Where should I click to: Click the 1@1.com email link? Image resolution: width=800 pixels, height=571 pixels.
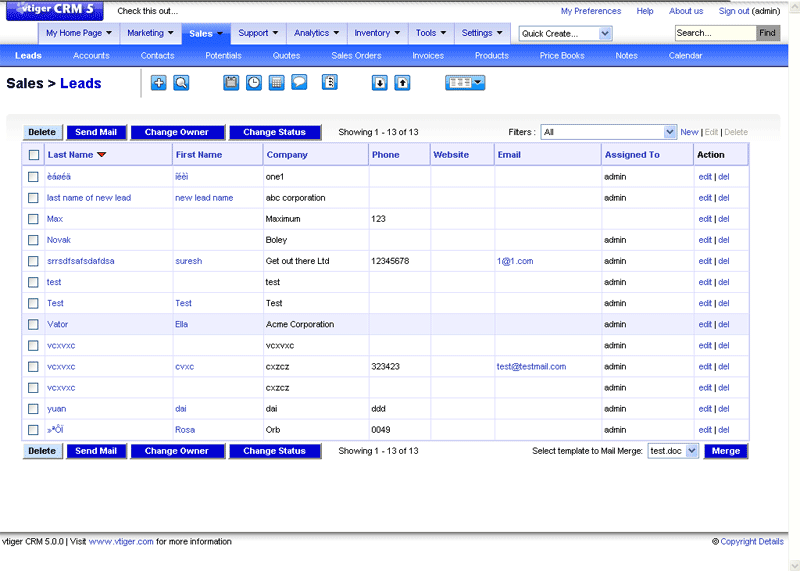pyautogui.click(x=515, y=261)
